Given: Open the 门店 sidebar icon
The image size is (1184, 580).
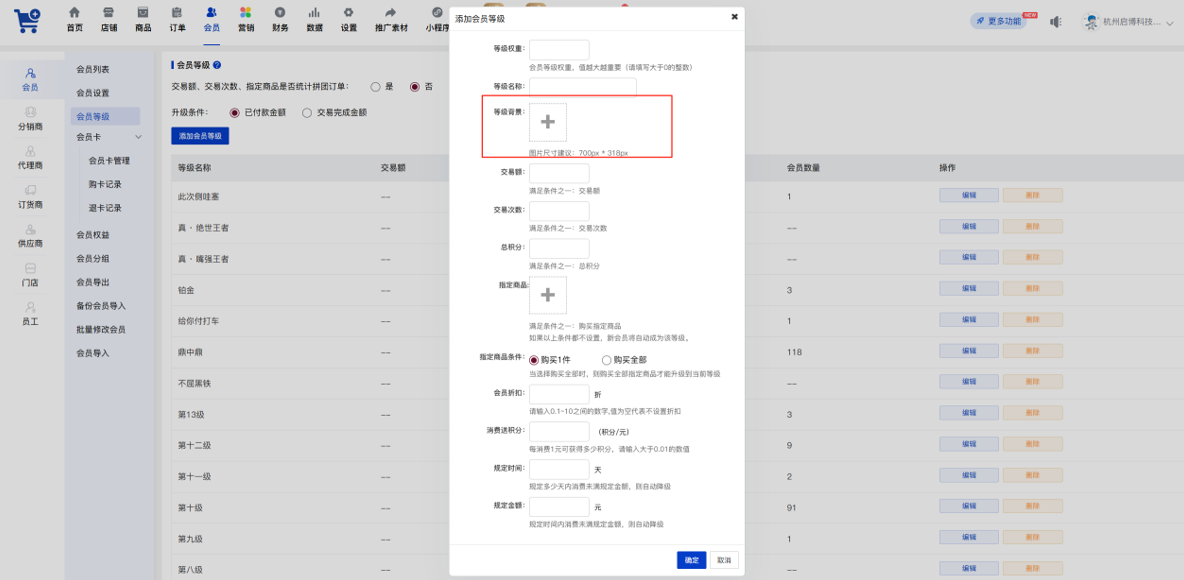Looking at the screenshot, I should pos(30,269).
